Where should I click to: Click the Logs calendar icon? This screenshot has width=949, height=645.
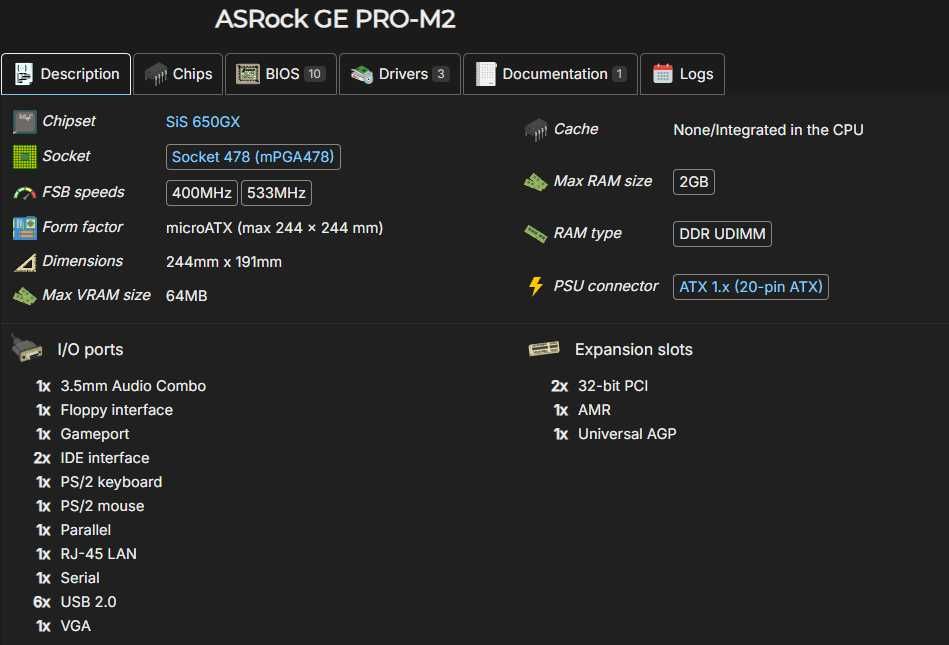[x=663, y=74]
